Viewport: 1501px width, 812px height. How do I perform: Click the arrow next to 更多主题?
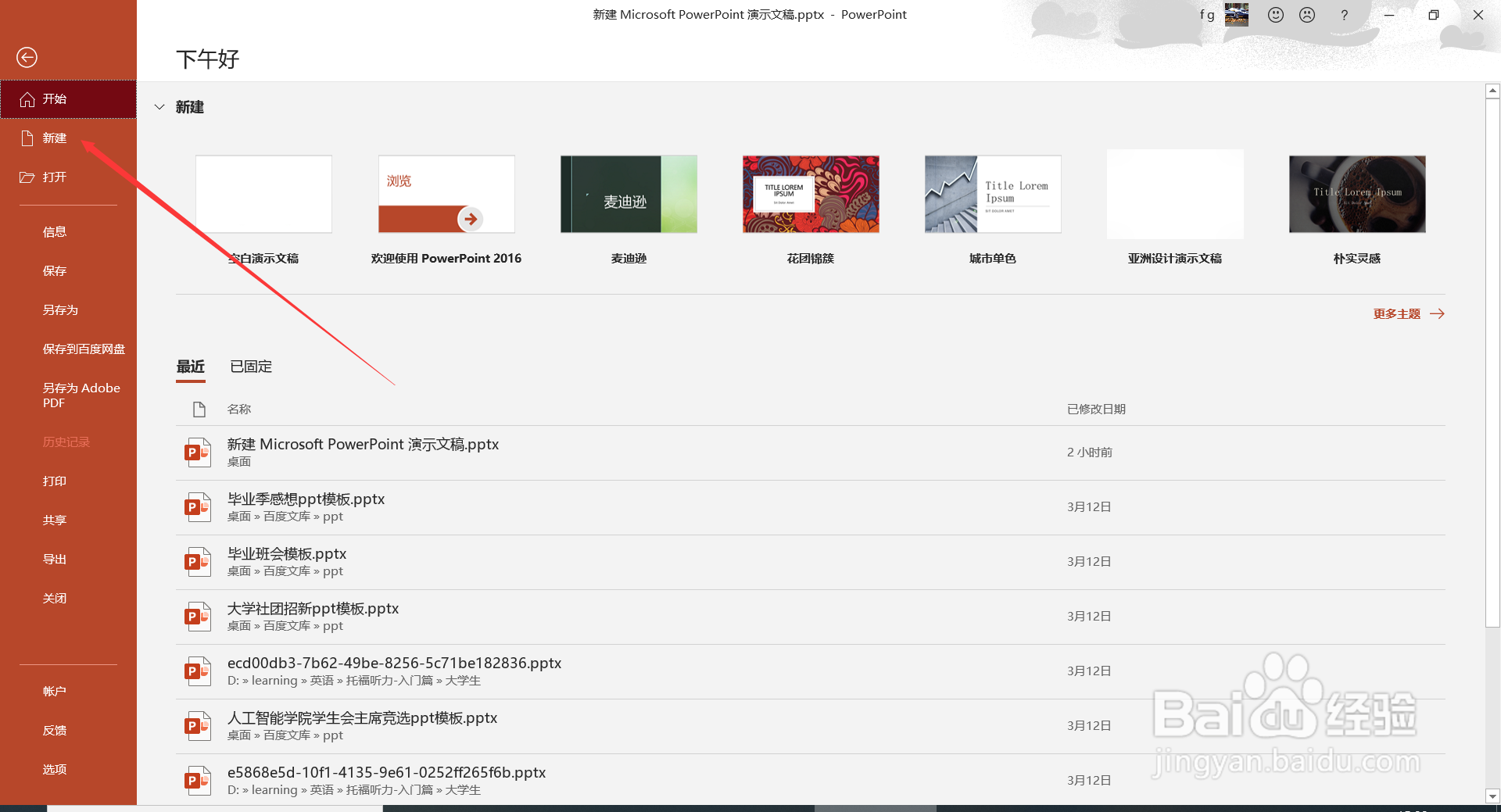coord(1437,314)
